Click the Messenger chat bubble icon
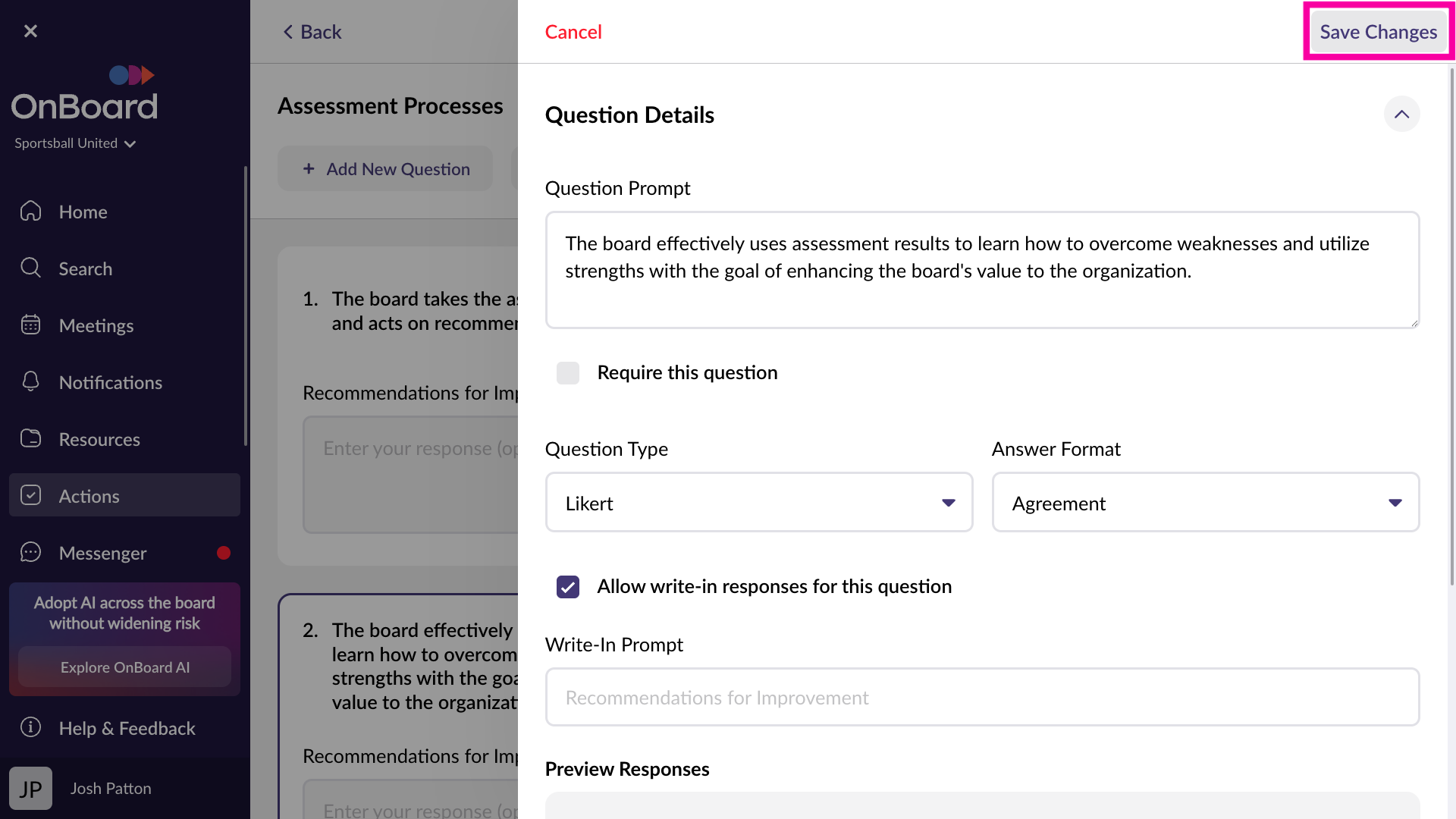Image resolution: width=1456 pixels, height=819 pixels. (x=30, y=552)
